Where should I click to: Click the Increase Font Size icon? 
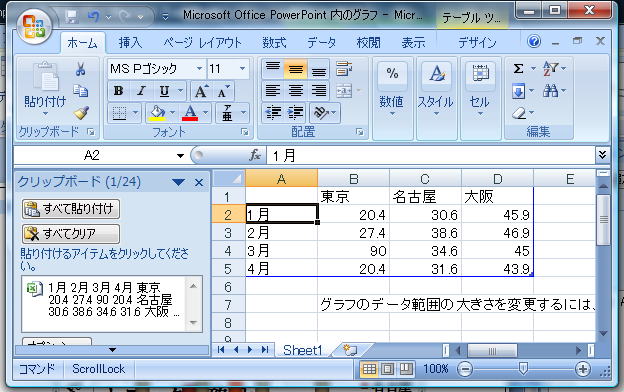(x=201, y=91)
